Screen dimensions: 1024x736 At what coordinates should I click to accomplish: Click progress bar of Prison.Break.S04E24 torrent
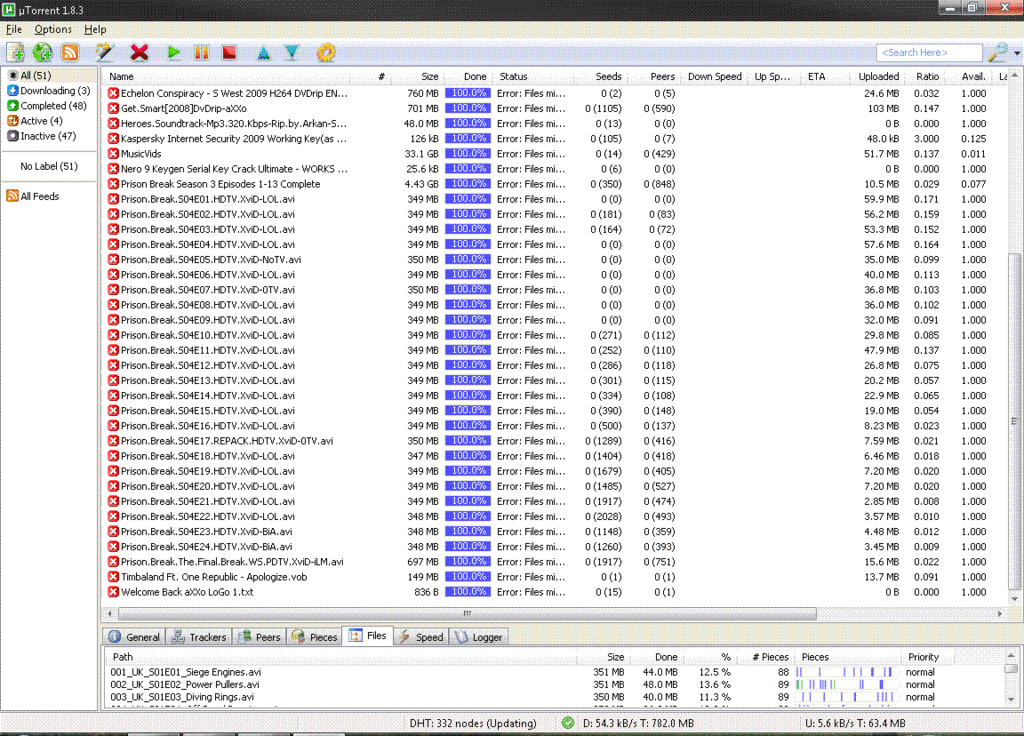[468, 547]
